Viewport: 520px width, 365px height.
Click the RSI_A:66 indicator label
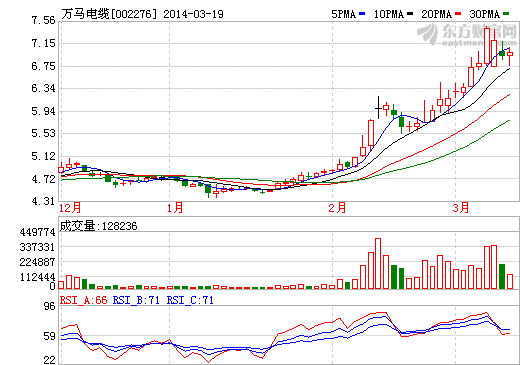tap(84, 300)
